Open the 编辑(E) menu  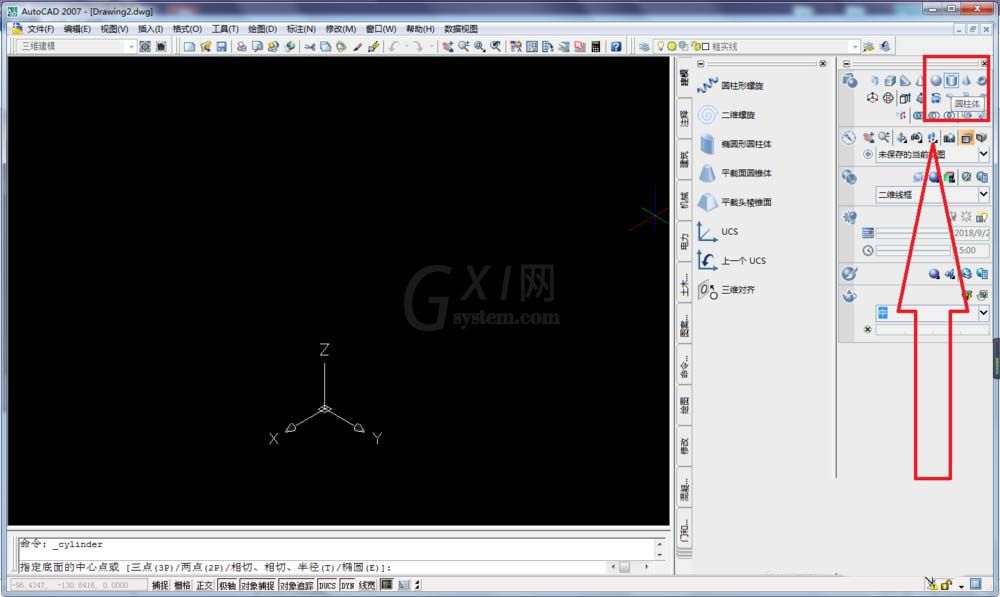[77, 29]
